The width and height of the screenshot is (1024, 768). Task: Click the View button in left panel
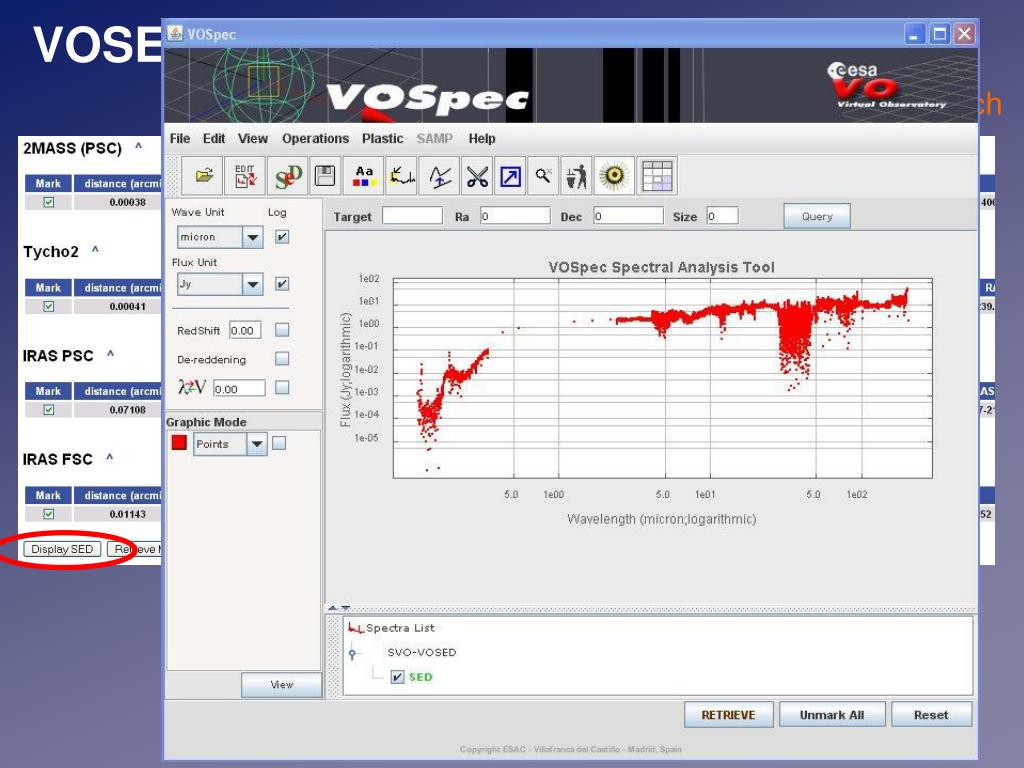tap(281, 684)
